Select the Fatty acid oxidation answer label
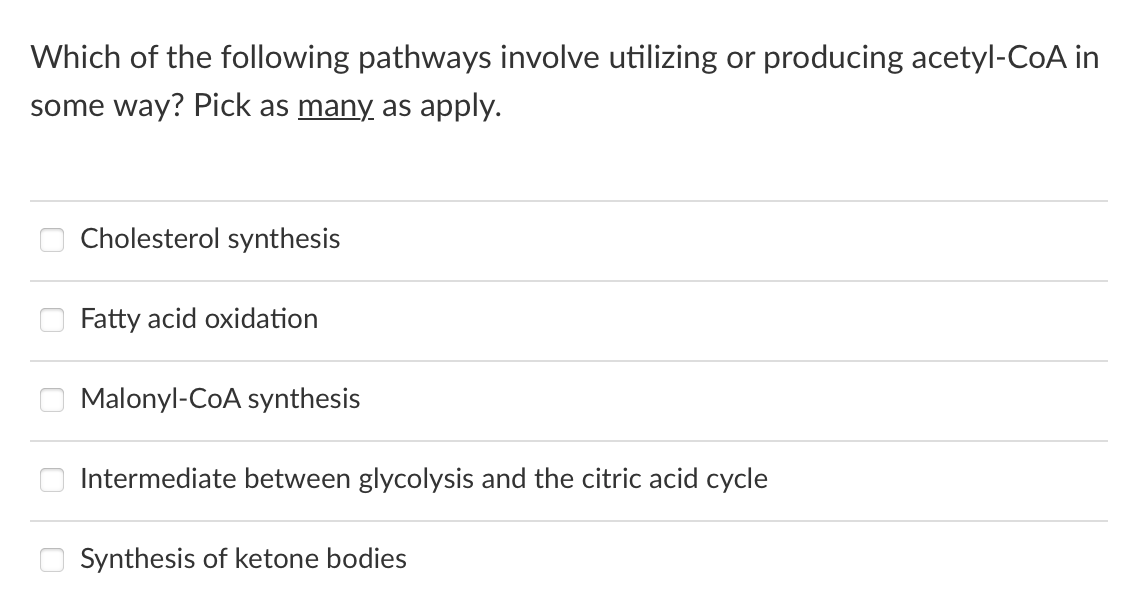The width and height of the screenshot is (1144, 612). coord(199,319)
